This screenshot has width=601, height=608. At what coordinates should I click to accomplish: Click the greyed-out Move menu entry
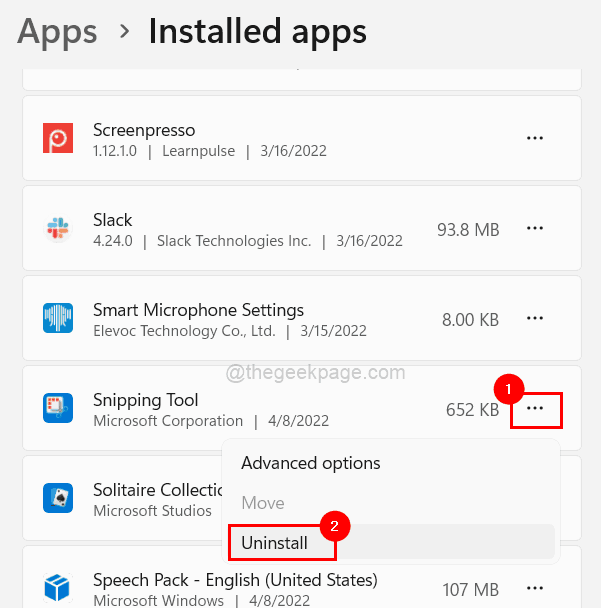(263, 503)
